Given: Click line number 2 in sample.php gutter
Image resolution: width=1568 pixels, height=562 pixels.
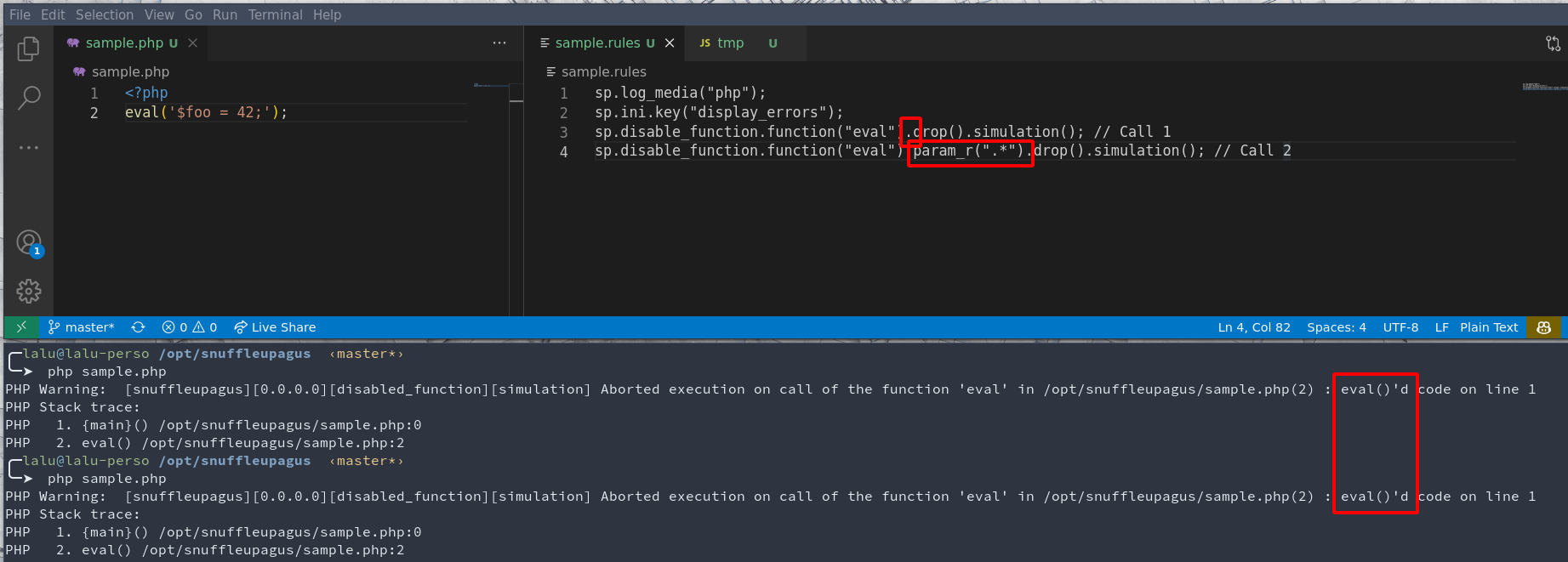Looking at the screenshot, I should click(x=94, y=112).
